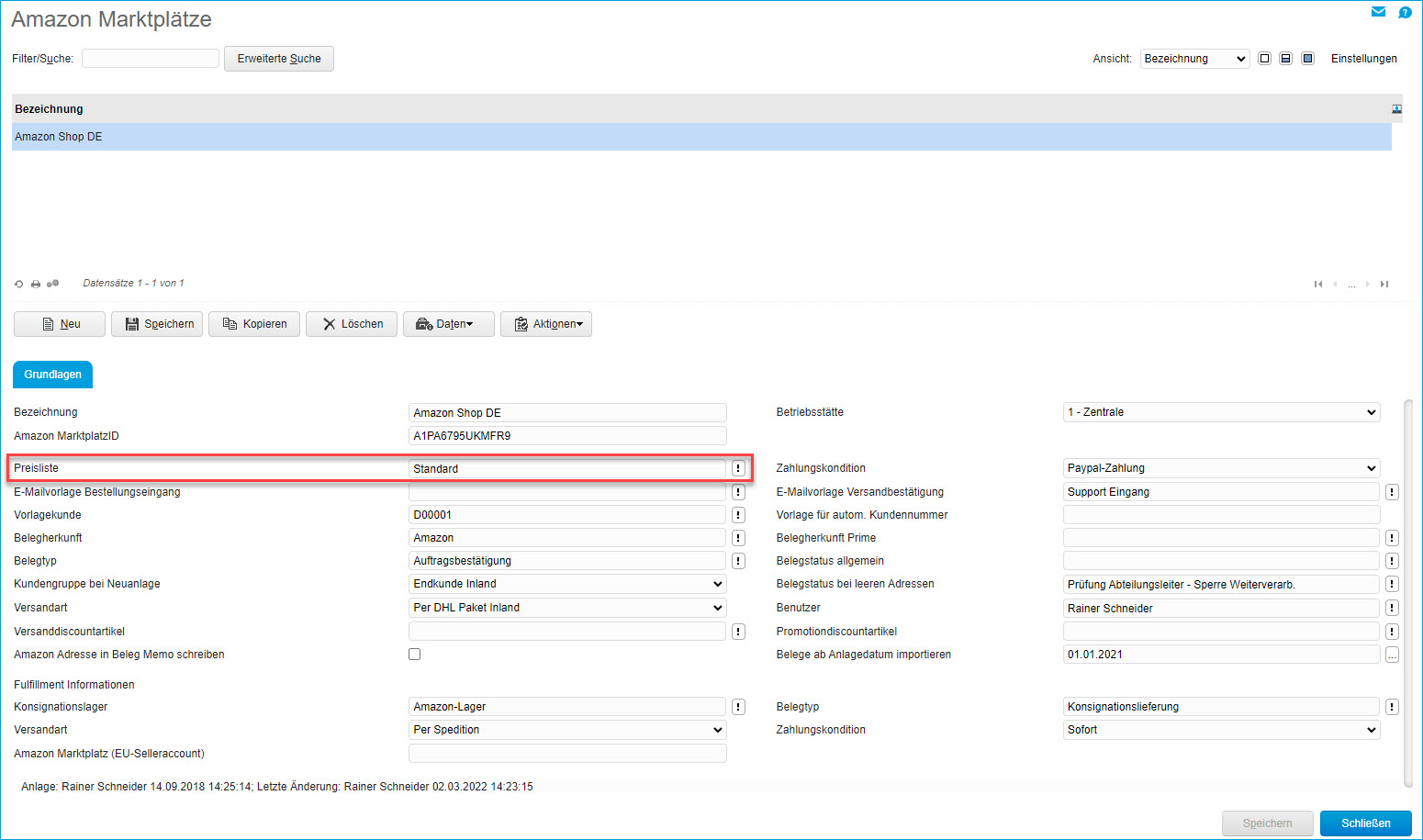
Task: Open lookup for Belegstatus bei leeren Adressen
Action: (1392, 584)
